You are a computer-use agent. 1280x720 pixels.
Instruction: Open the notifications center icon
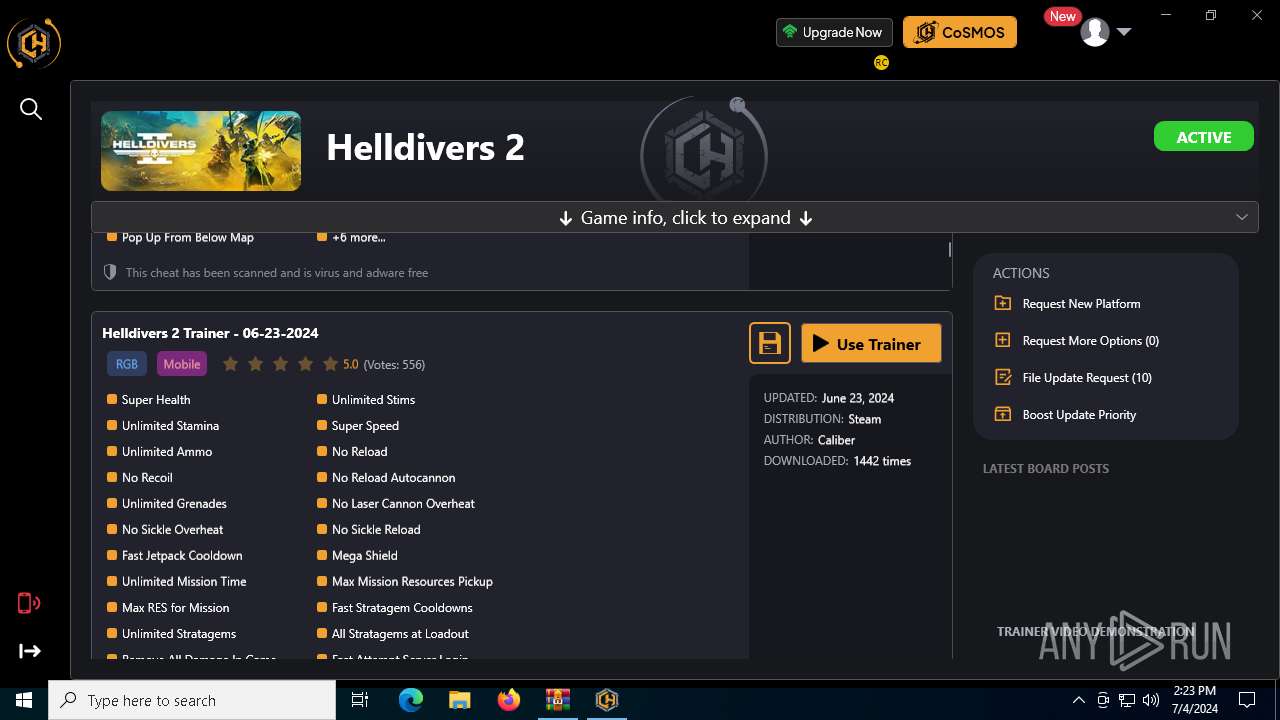pos(1247,700)
